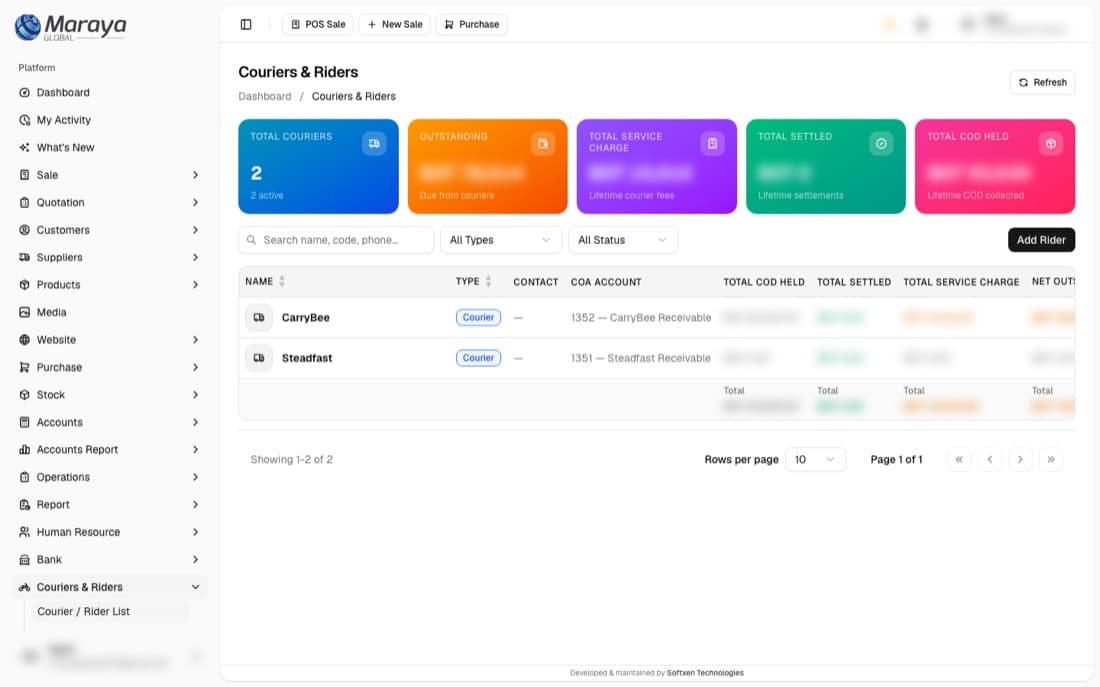Viewport: 1100px width, 687px height.
Task: Open the All Types filter dropdown
Action: [500, 240]
